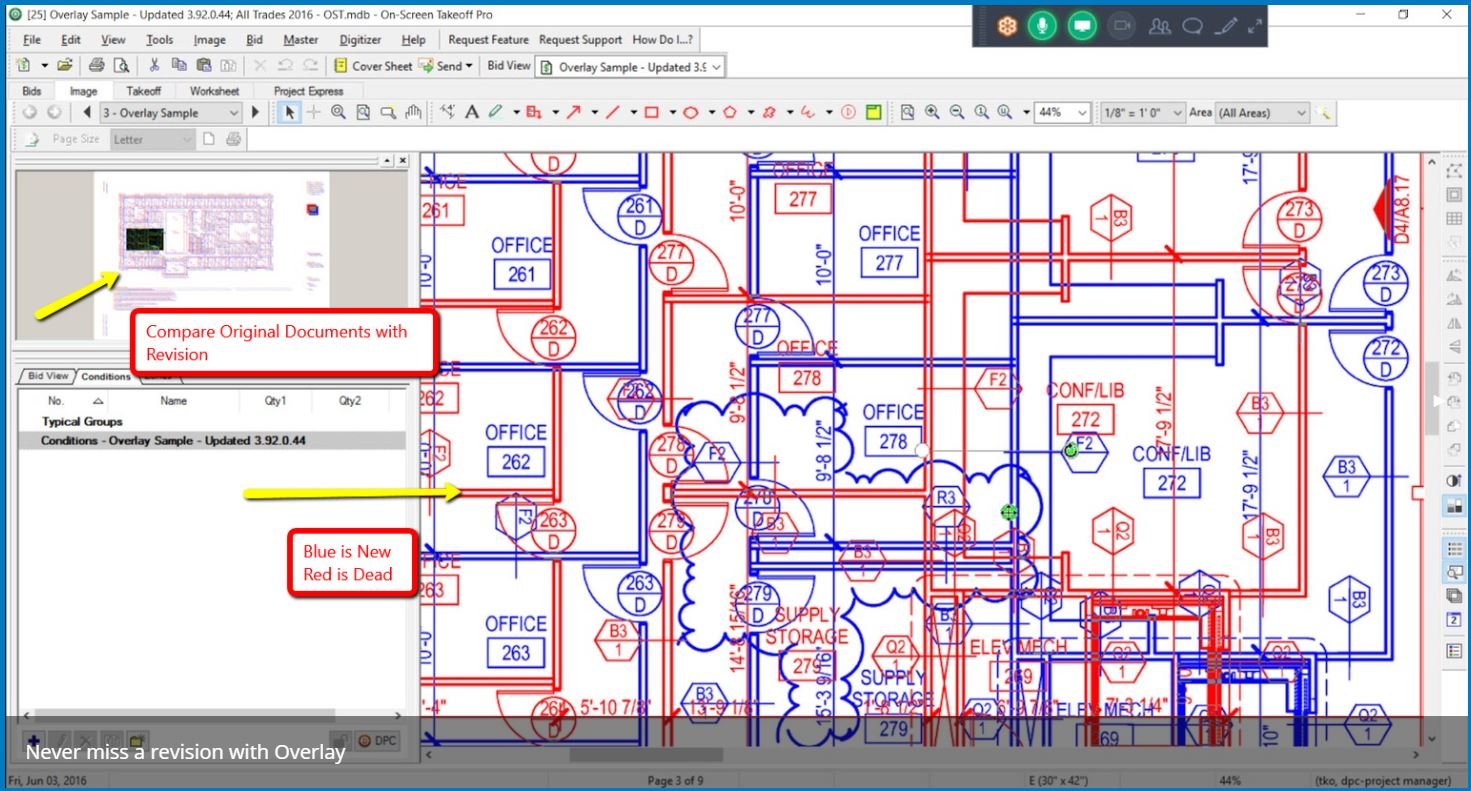Activate the pan hand tool

[x=413, y=113]
